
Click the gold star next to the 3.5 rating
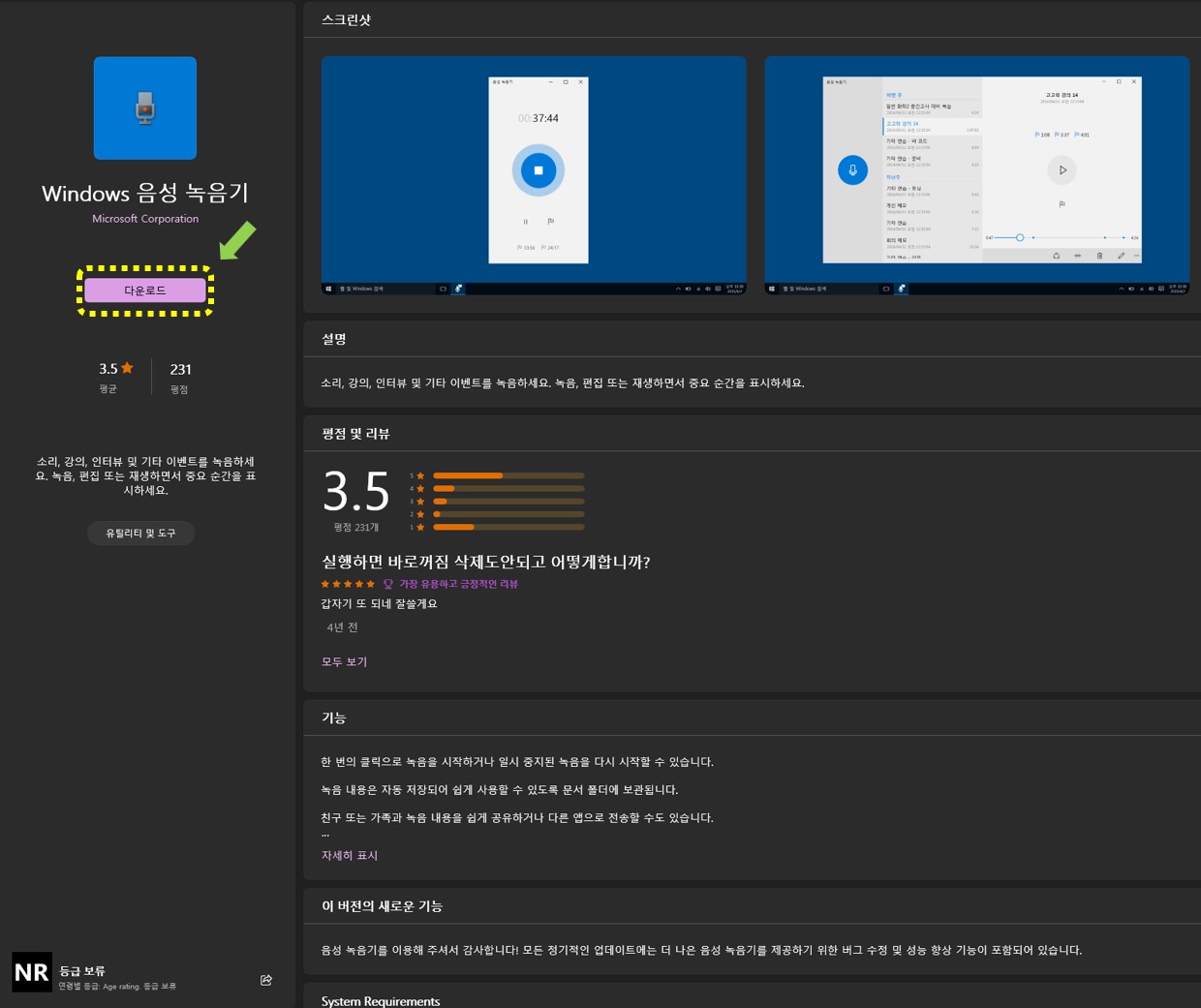[x=127, y=367]
